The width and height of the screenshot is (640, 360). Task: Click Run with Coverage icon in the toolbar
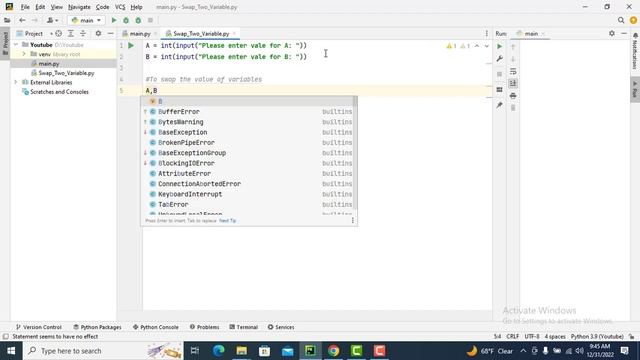coord(138,20)
